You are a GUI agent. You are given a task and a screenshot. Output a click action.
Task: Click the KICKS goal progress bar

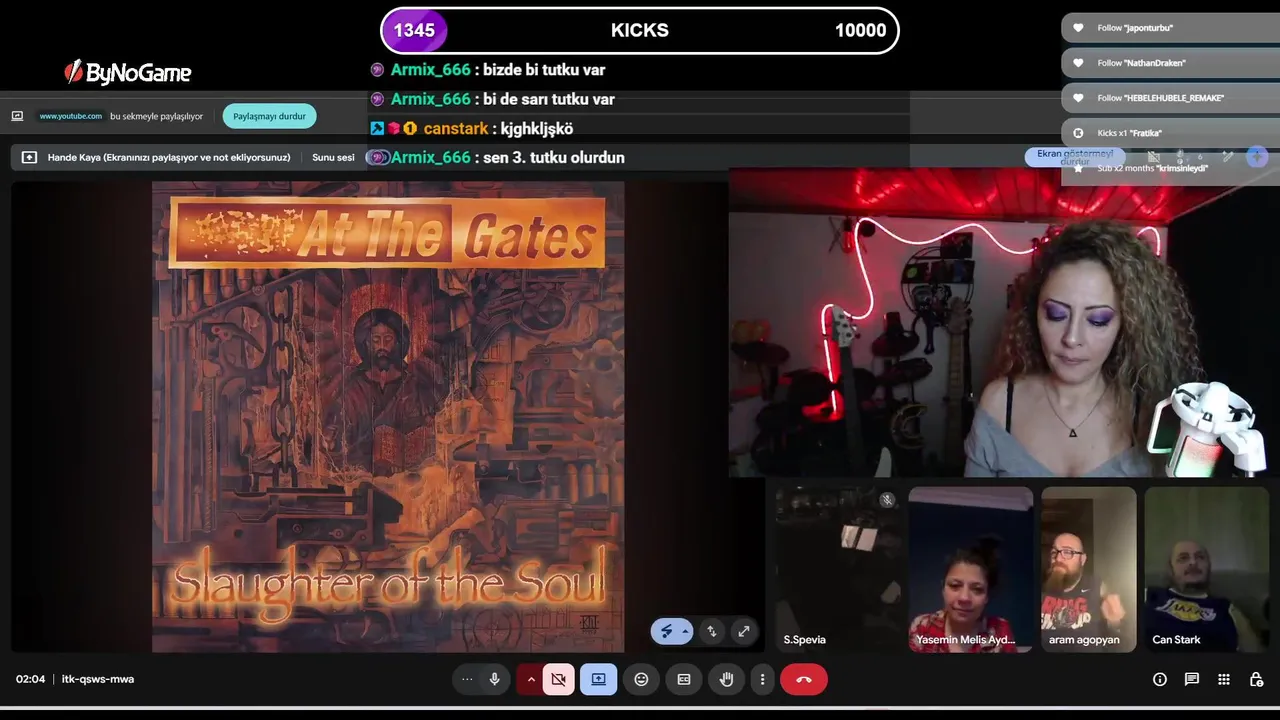640,30
